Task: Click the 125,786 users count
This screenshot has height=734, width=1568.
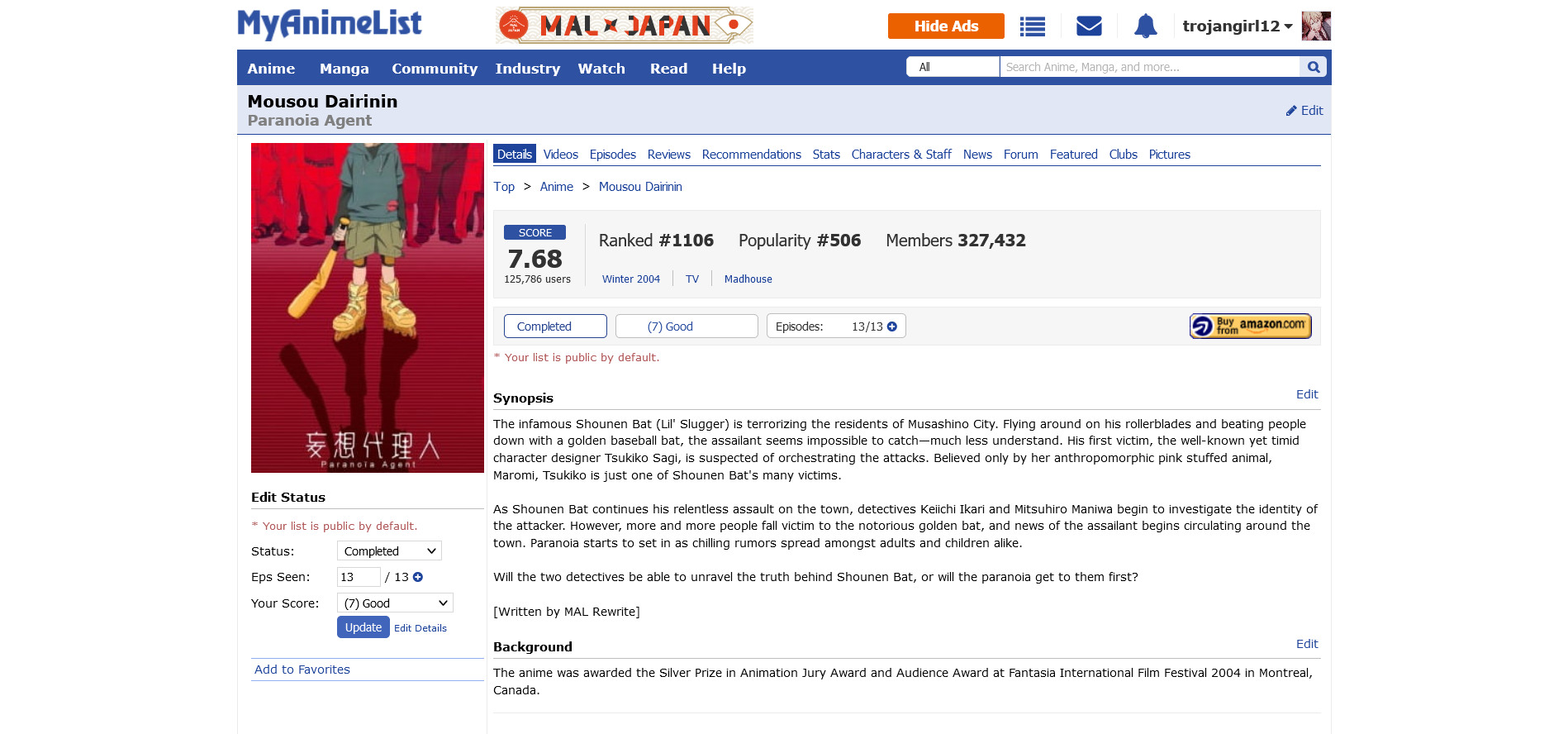Action: [x=537, y=279]
